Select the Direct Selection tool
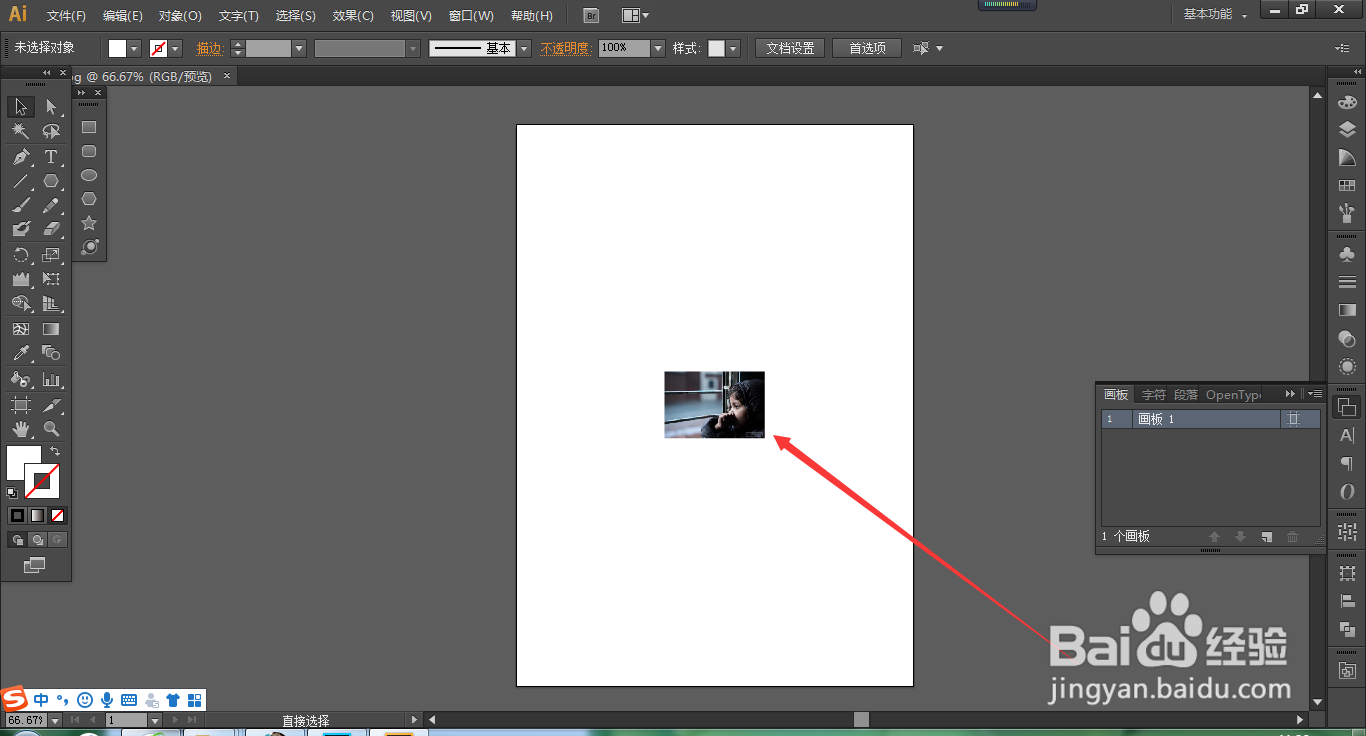 click(x=52, y=107)
